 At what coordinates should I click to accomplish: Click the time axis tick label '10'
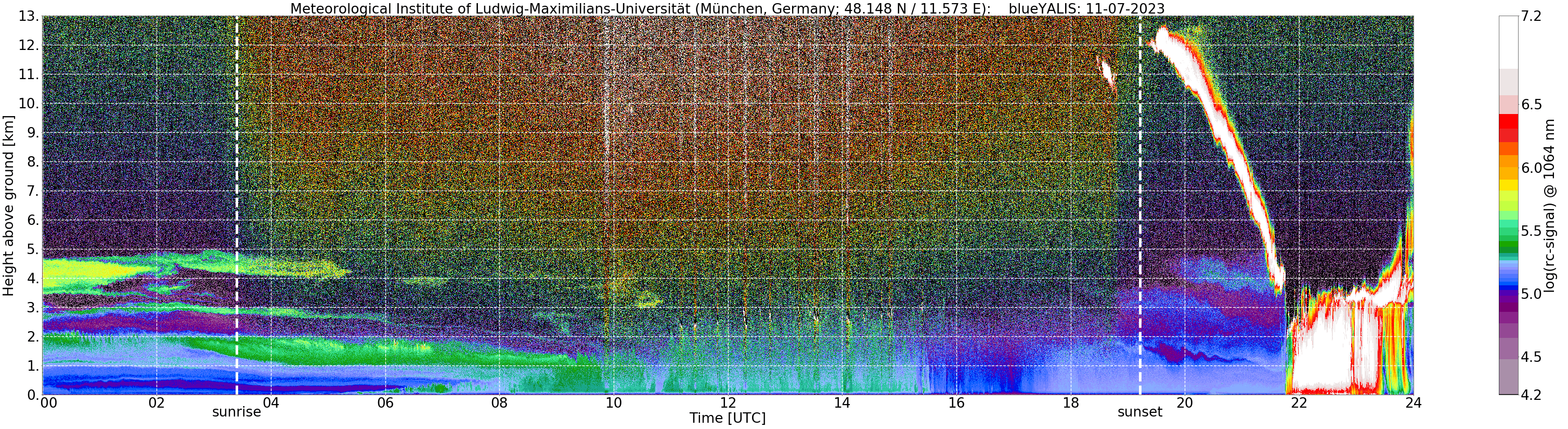pyautogui.click(x=614, y=403)
